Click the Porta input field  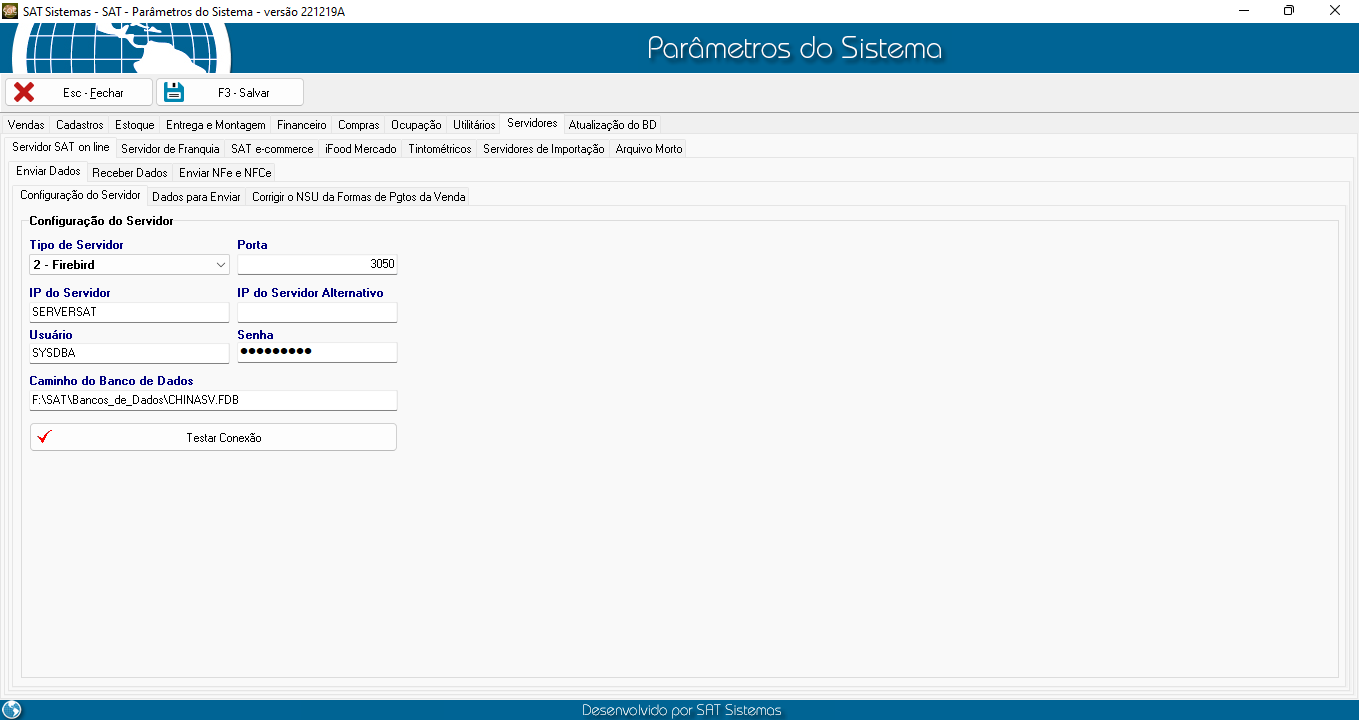pos(316,265)
